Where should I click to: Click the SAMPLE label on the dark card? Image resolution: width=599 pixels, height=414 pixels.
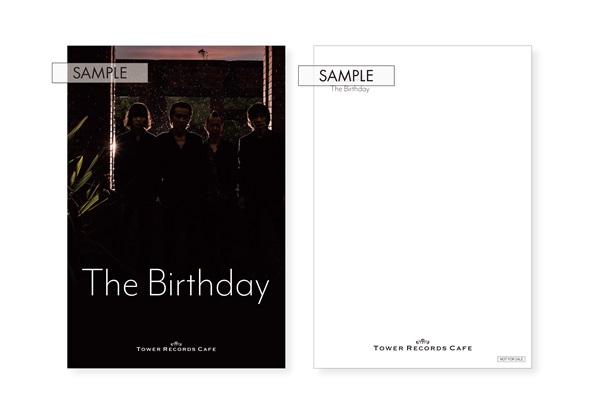[100, 73]
